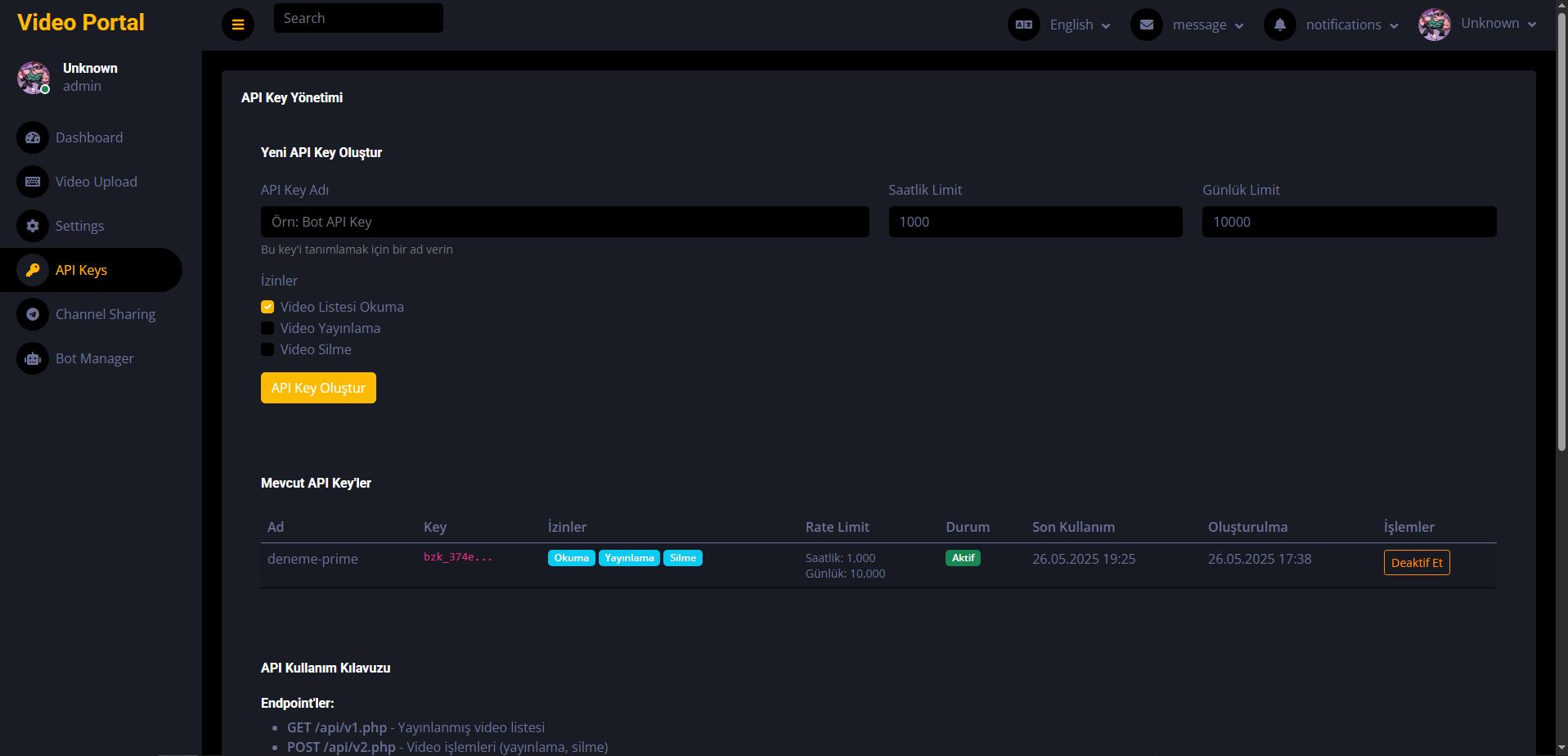Image resolution: width=1568 pixels, height=756 pixels.
Task: Click the Channel Sharing telegram icon
Action: coord(33,314)
